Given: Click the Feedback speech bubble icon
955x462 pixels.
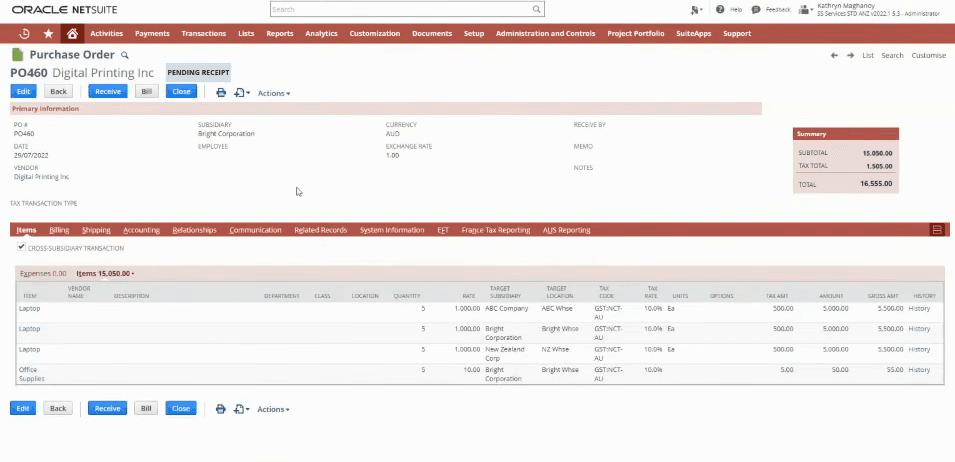Looking at the screenshot, I should (756, 10).
